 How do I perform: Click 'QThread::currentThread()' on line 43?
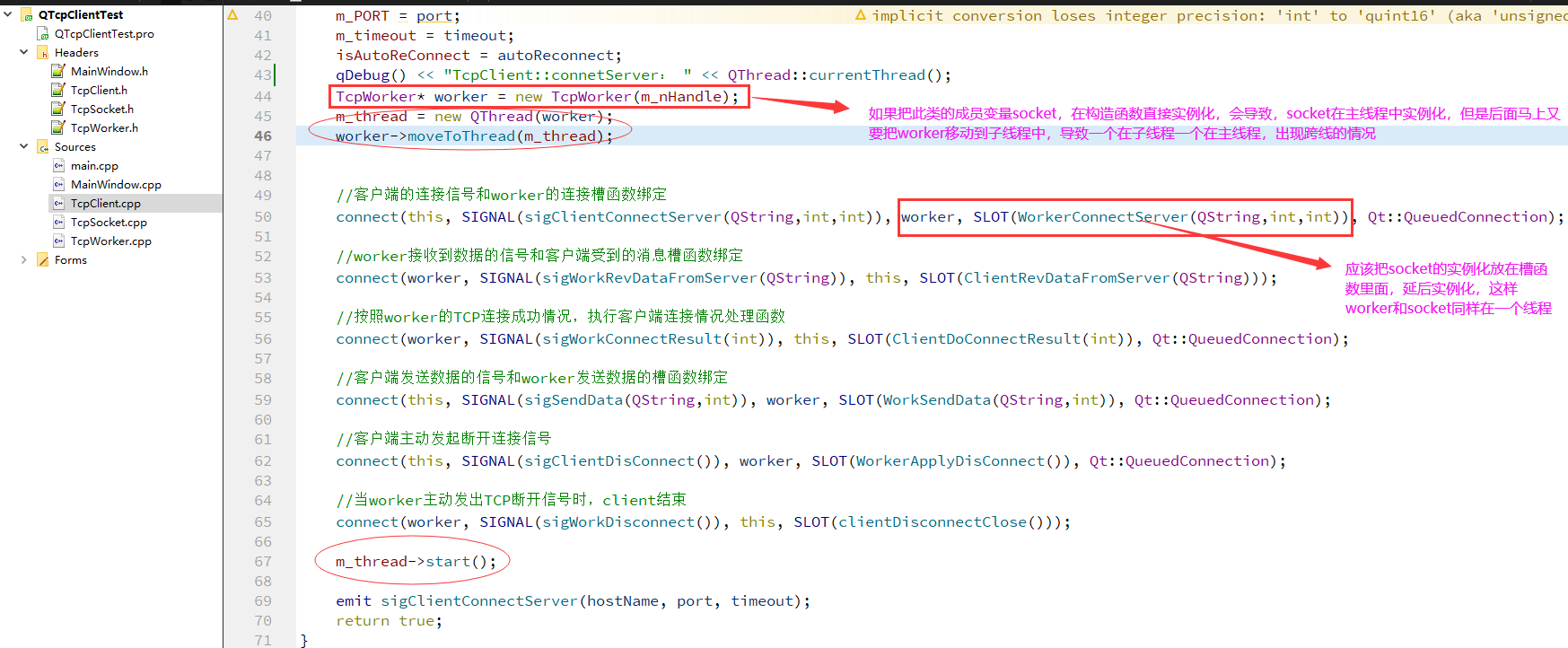tap(836, 74)
